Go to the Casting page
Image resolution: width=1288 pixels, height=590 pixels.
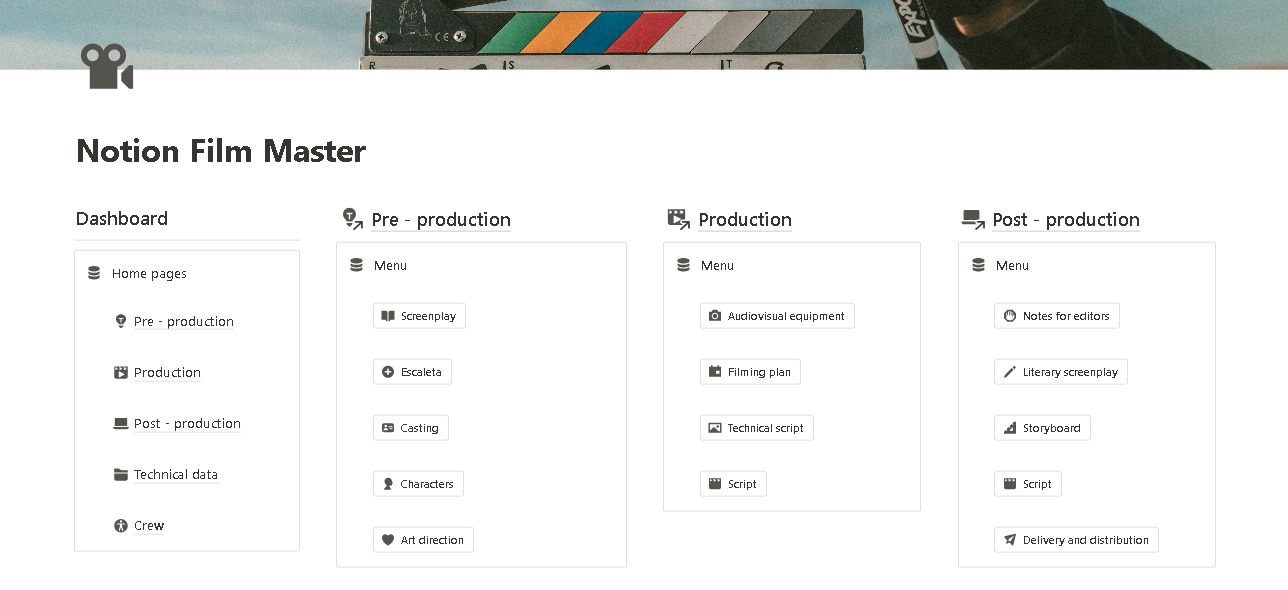tap(410, 428)
